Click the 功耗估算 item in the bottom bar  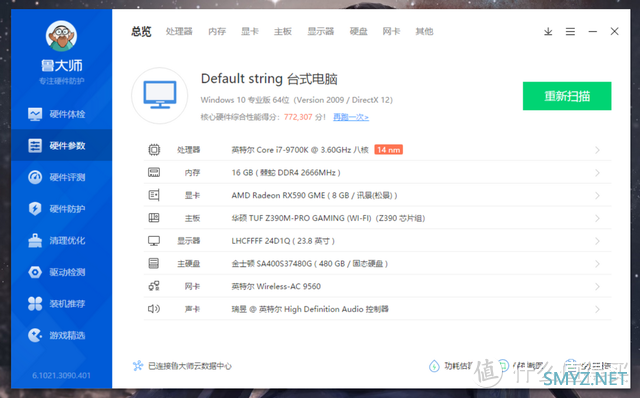(451, 366)
